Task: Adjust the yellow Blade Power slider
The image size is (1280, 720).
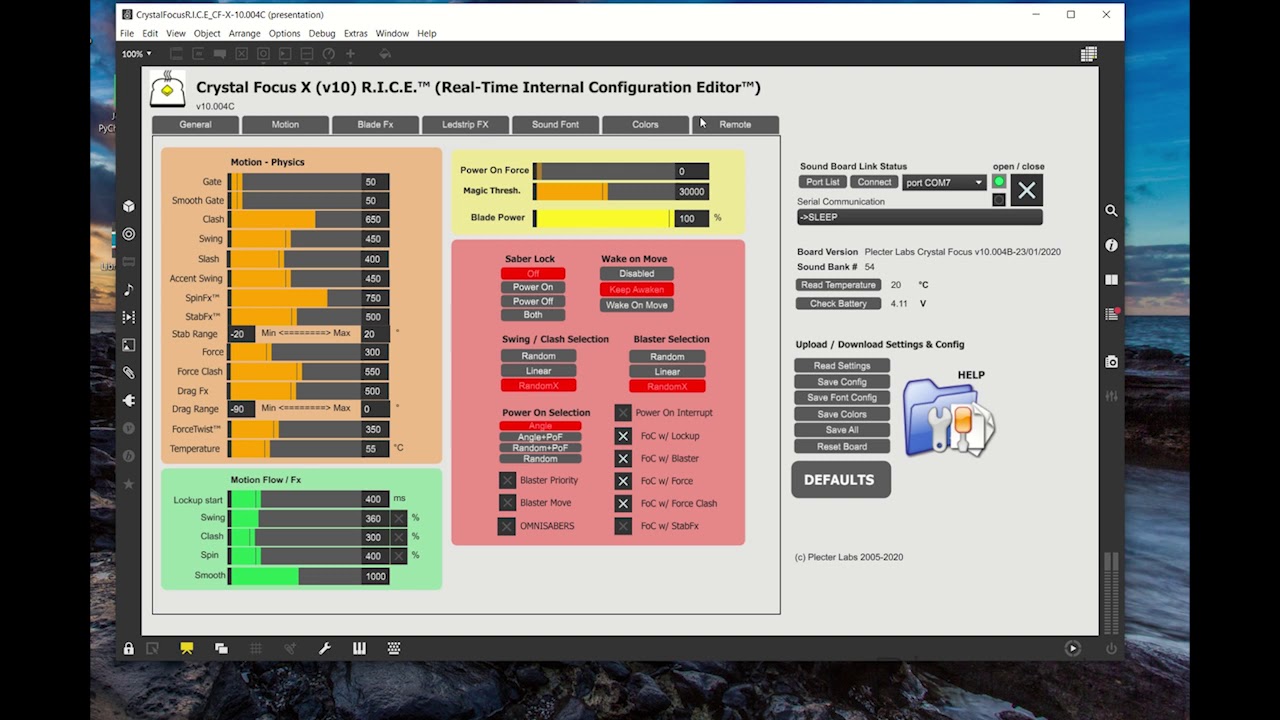Action: tap(603, 218)
